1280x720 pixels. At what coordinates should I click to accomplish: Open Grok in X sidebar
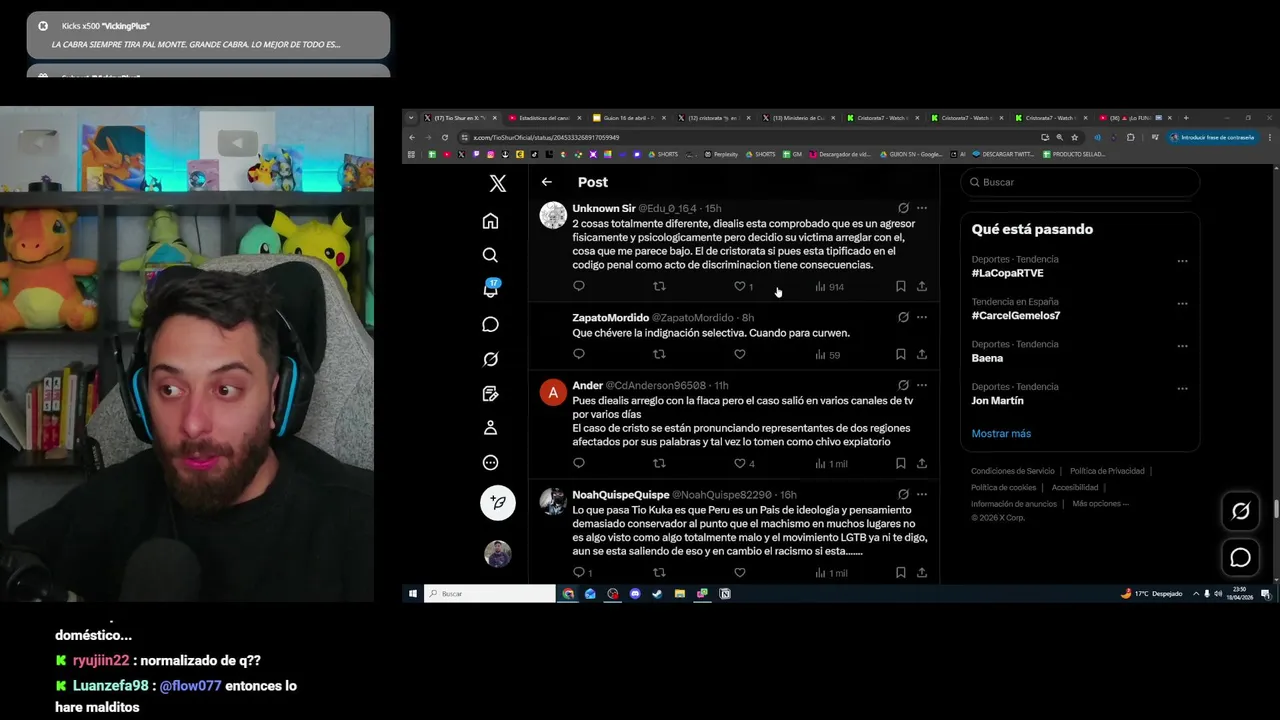pos(490,359)
